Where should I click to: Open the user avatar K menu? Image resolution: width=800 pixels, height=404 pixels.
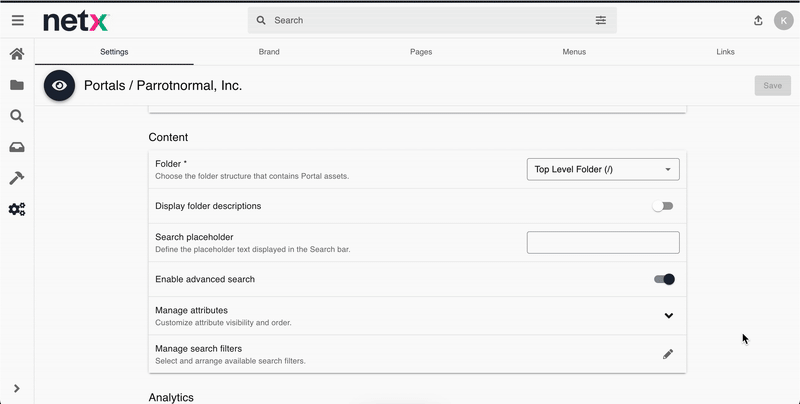pyautogui.click(x=783, y=20)
